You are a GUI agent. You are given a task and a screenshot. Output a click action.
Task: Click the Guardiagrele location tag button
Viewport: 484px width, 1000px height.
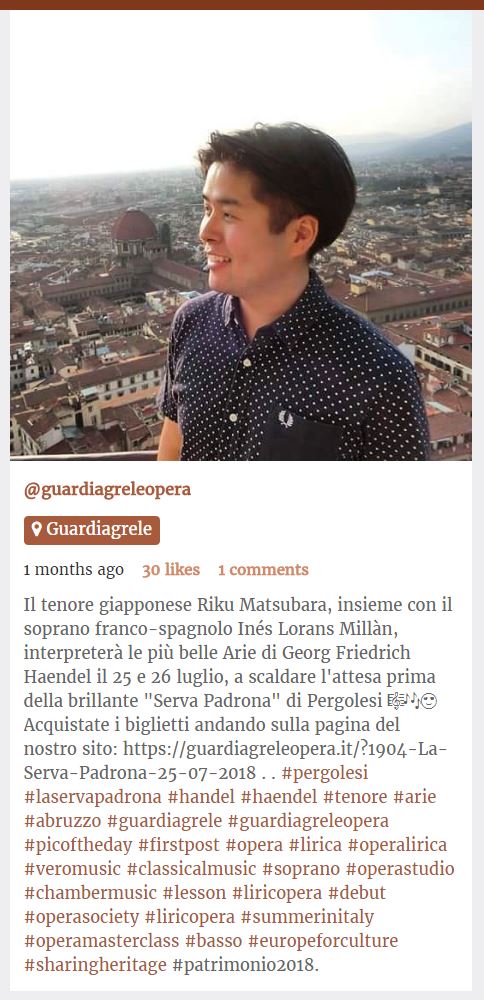click(x=92, y=530)
